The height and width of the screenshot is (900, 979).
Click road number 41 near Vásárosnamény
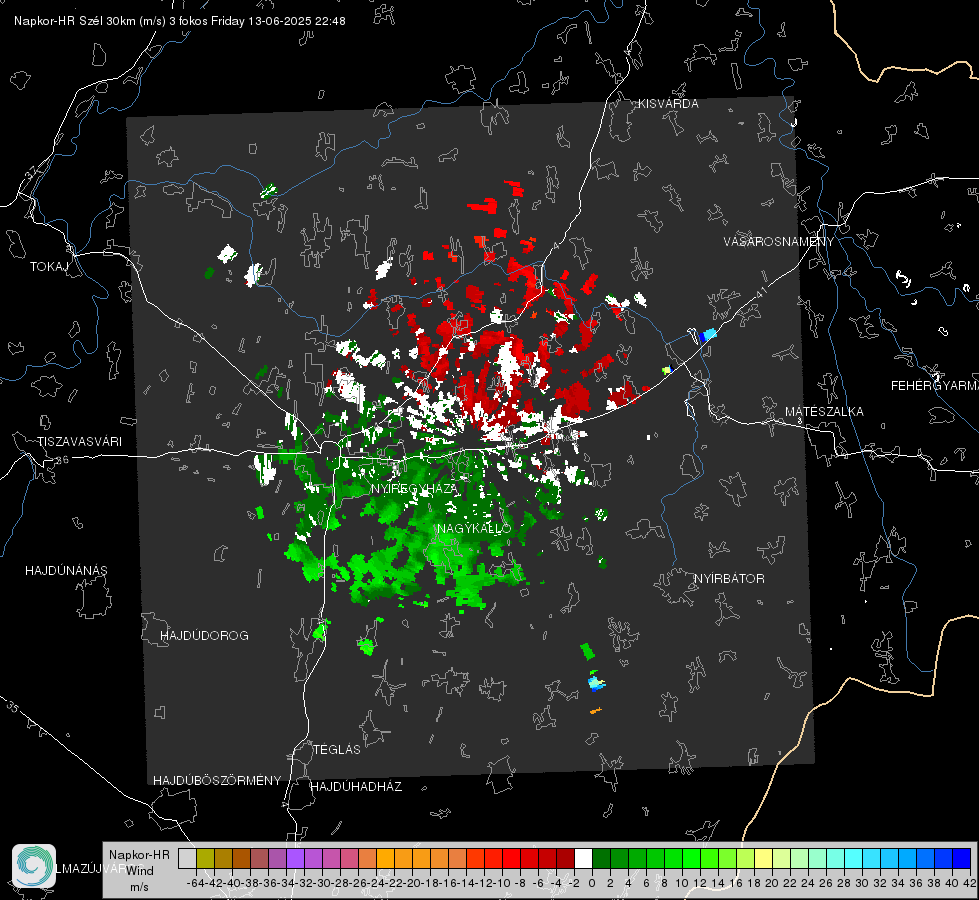point(761,292)
